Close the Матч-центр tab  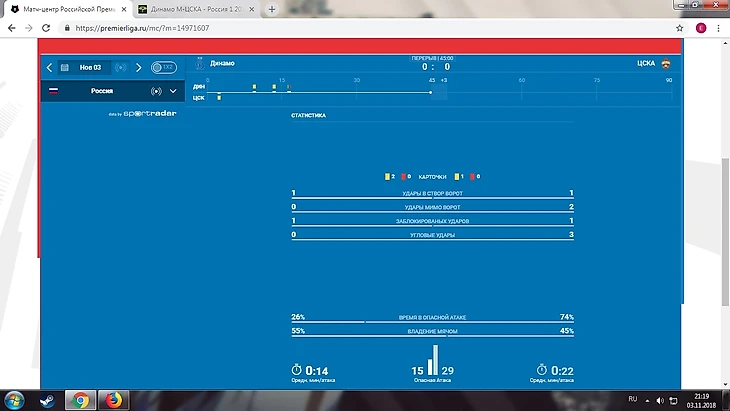pos(124,9)
